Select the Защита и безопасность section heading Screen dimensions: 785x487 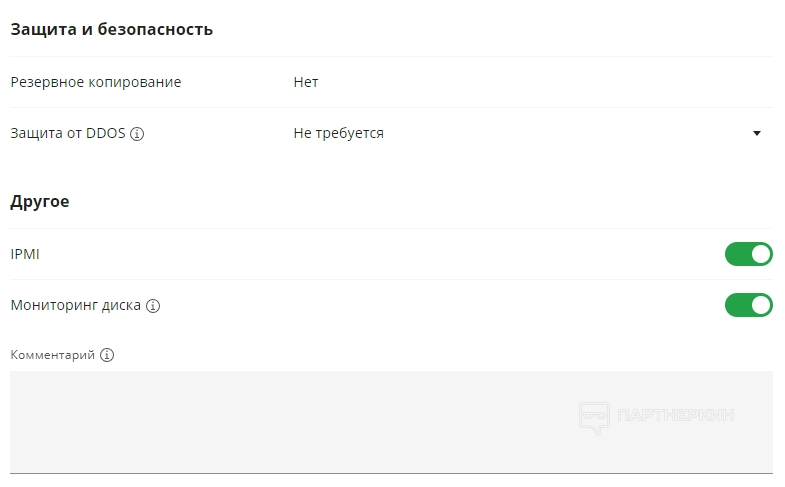pyautogui.click(x=111, y=29)
